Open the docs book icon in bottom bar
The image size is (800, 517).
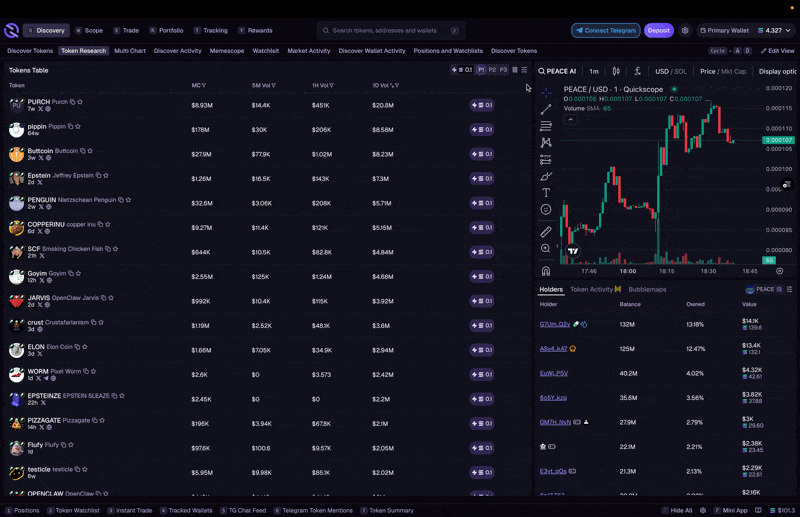758,510
